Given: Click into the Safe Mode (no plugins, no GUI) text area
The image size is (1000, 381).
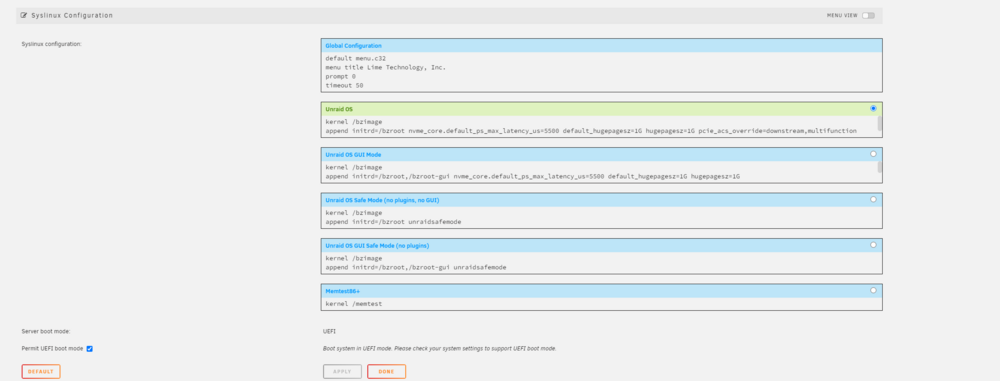Looking at the screenshot, I should [601, 217].
